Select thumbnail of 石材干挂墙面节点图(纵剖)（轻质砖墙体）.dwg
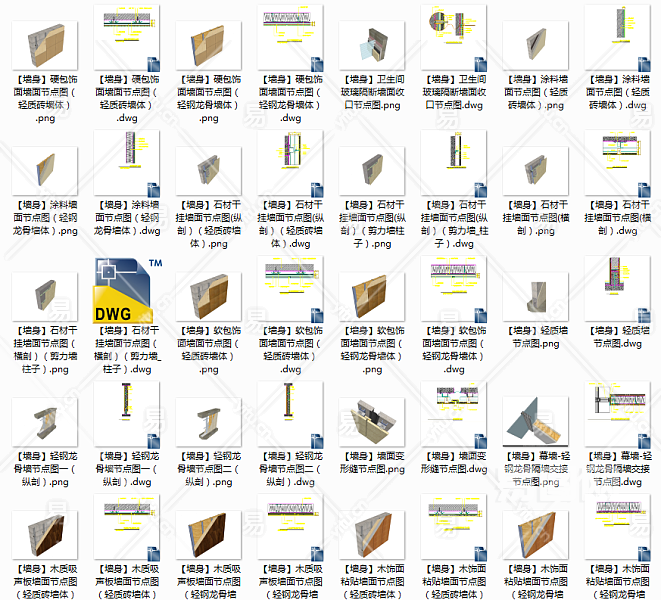This screenshot has width=661, height=600. click(x=290, y=163)
